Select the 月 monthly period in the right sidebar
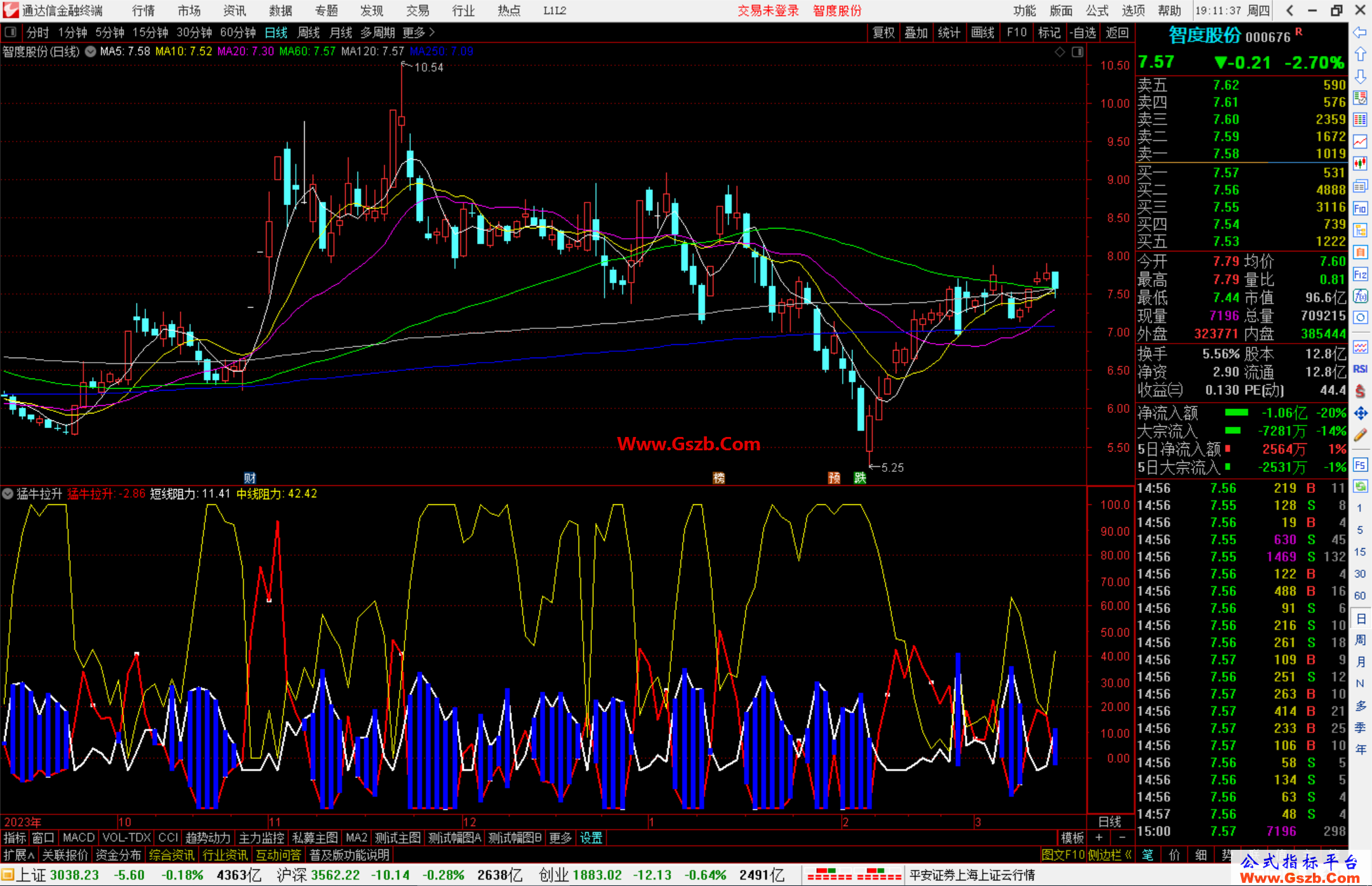Viewport: 1372px width, 886px height. pyautogui.click(x=1360, y=662)
